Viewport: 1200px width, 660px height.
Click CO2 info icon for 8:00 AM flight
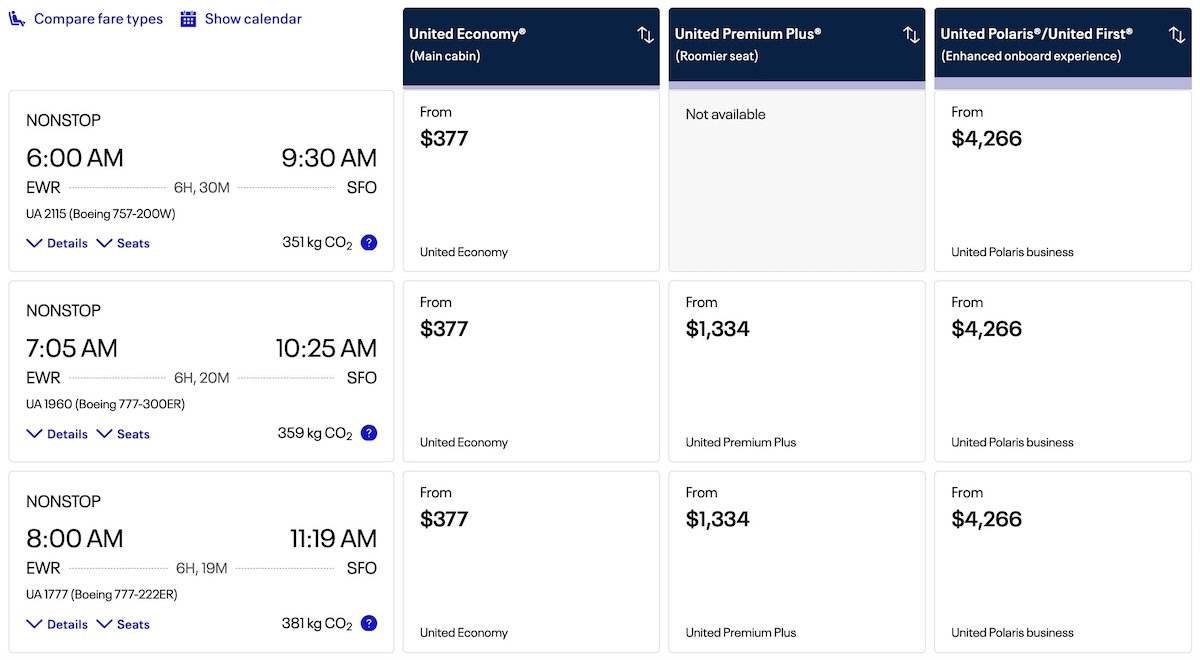tap(369, 623)
